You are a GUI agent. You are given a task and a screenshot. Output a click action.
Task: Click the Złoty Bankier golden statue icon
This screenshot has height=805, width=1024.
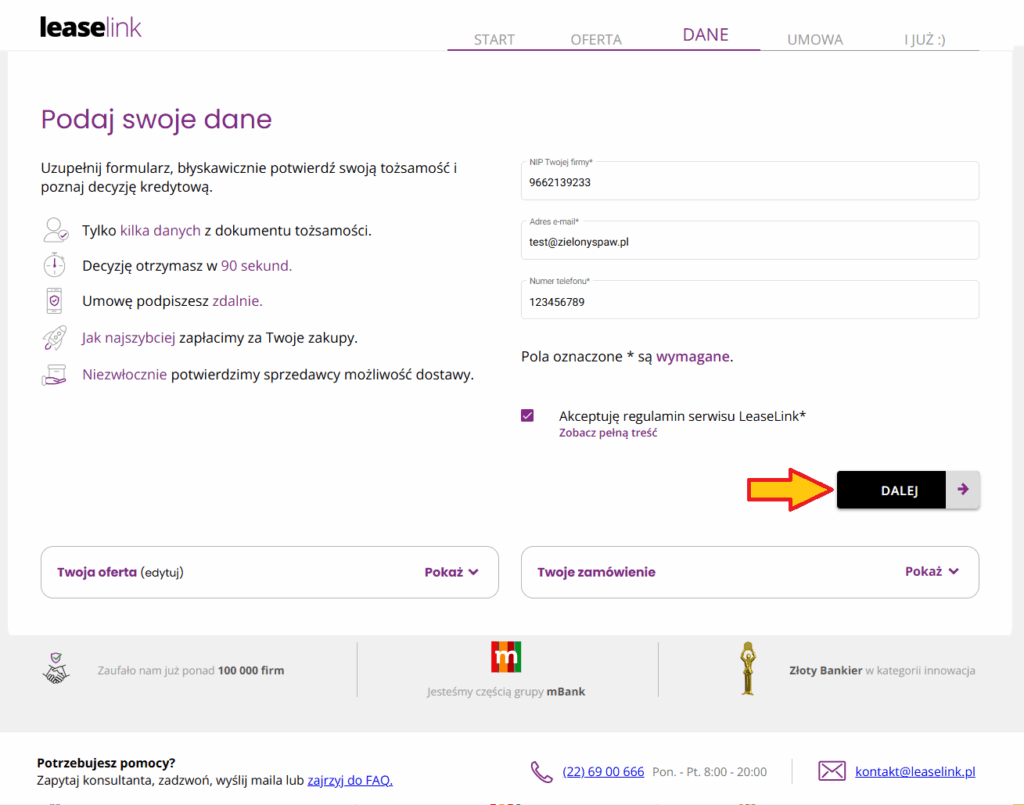tap(747, 669)
